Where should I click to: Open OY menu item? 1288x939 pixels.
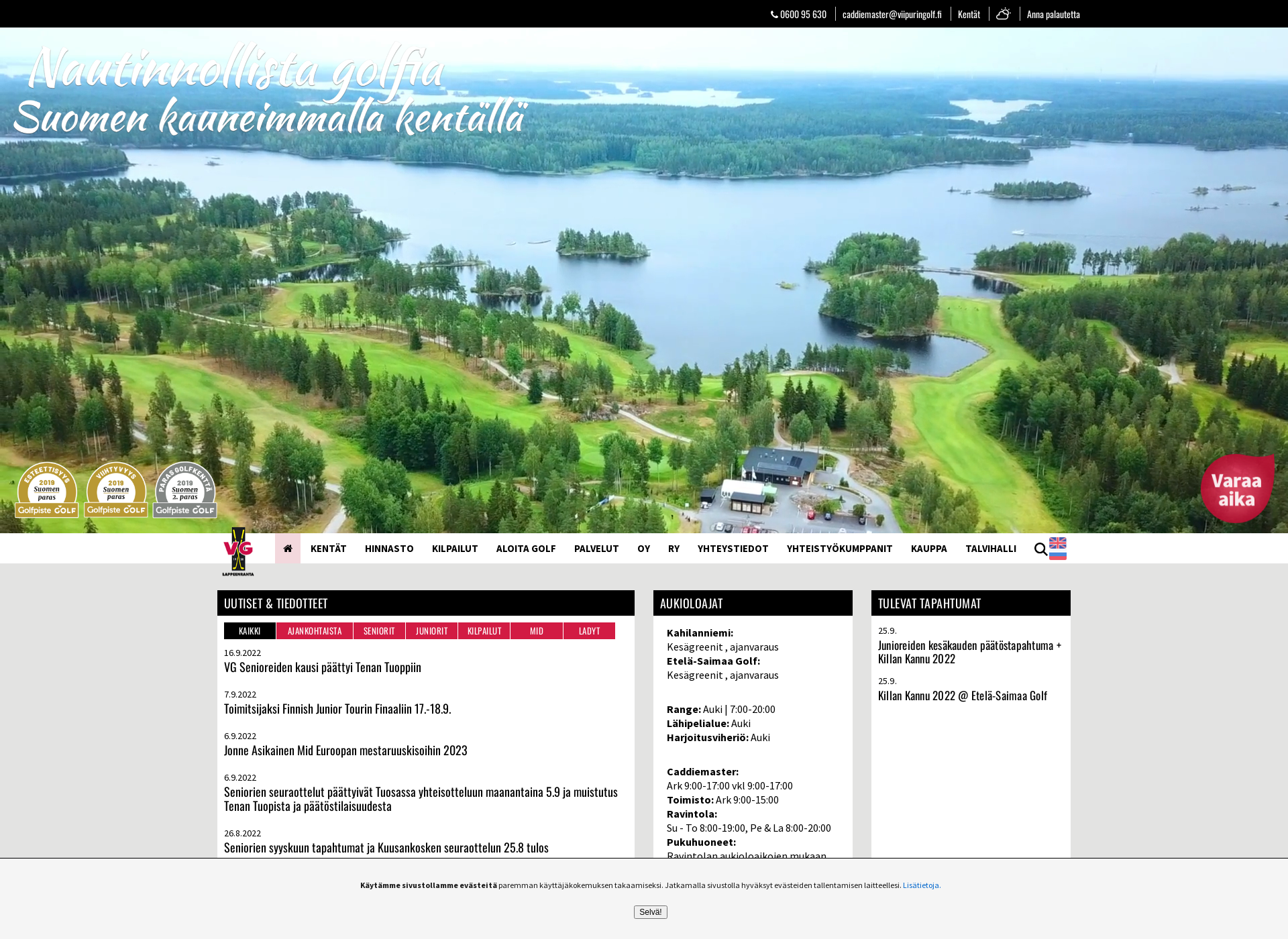(x=643, y=549)
